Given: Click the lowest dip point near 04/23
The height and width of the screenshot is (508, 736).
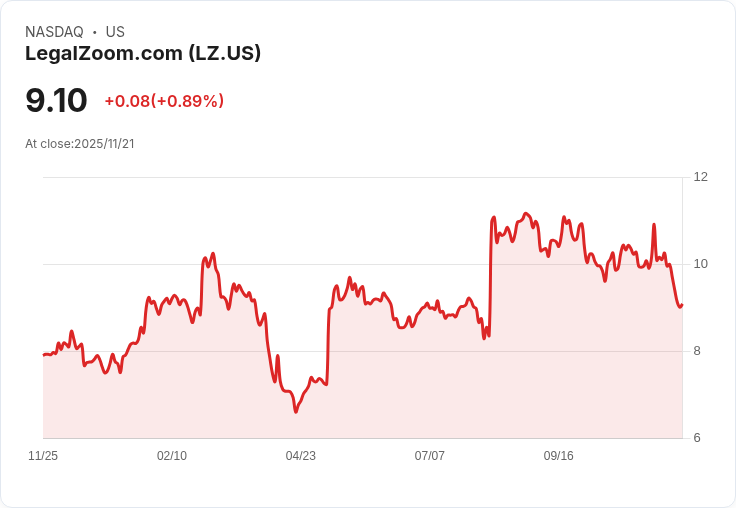Looking at the screenshot, I should [296, 412].
